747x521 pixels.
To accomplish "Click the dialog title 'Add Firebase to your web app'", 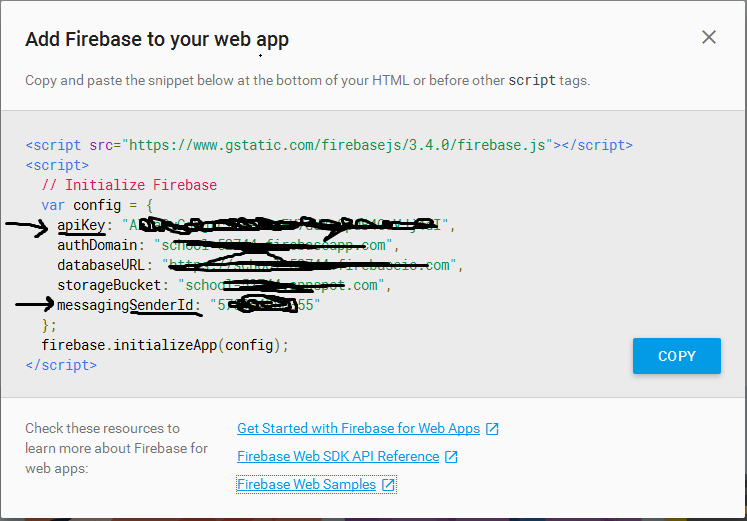I will coord(157,40).
